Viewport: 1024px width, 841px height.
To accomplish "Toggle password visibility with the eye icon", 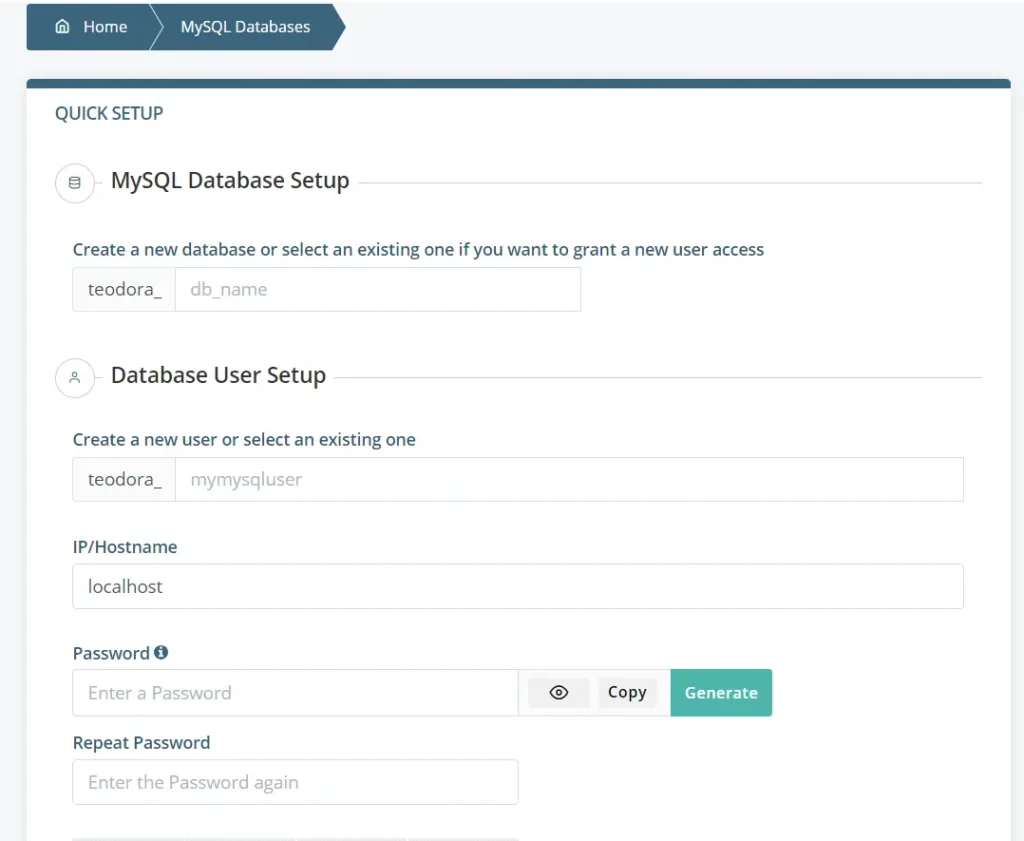I will (557, 692).
